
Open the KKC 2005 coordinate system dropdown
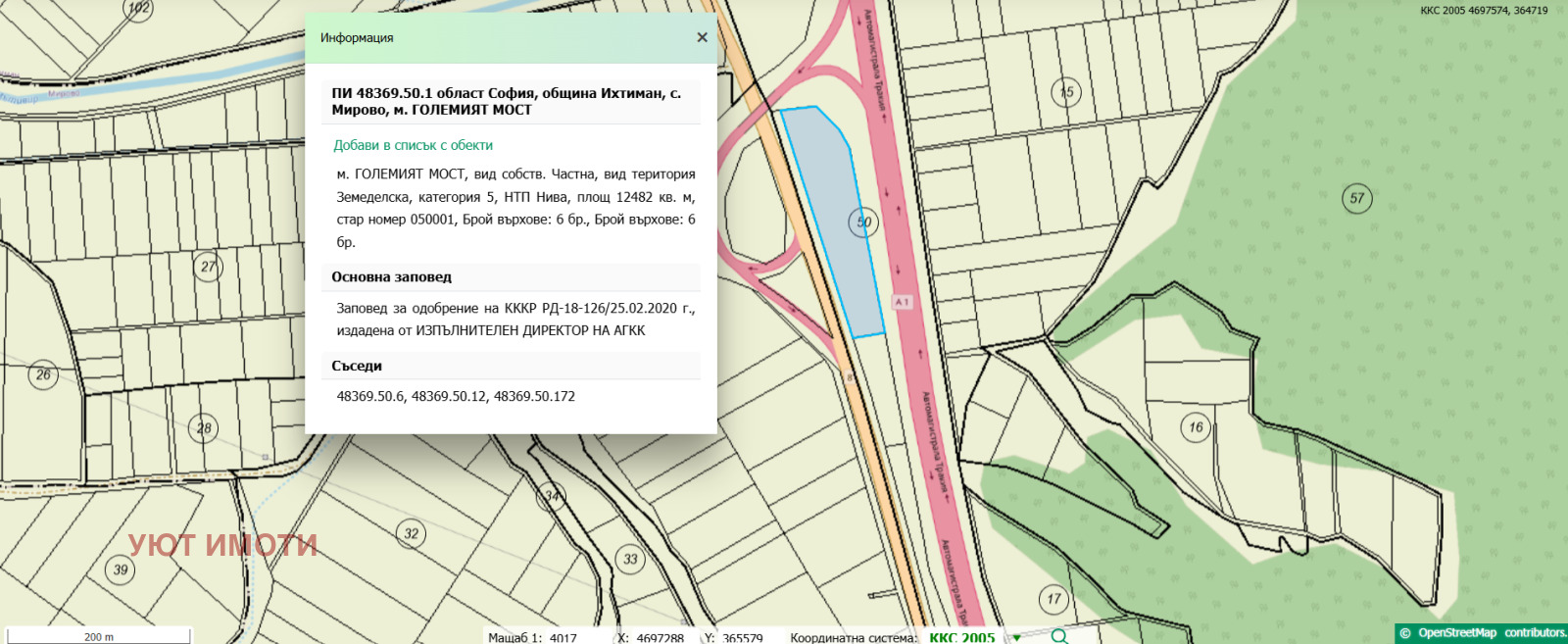[961, 637]
